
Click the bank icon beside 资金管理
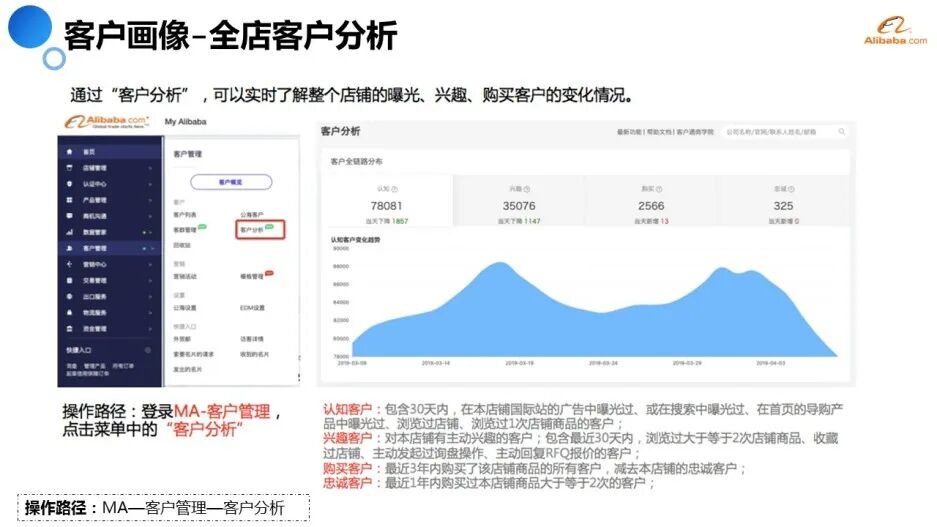coord(70,329)
